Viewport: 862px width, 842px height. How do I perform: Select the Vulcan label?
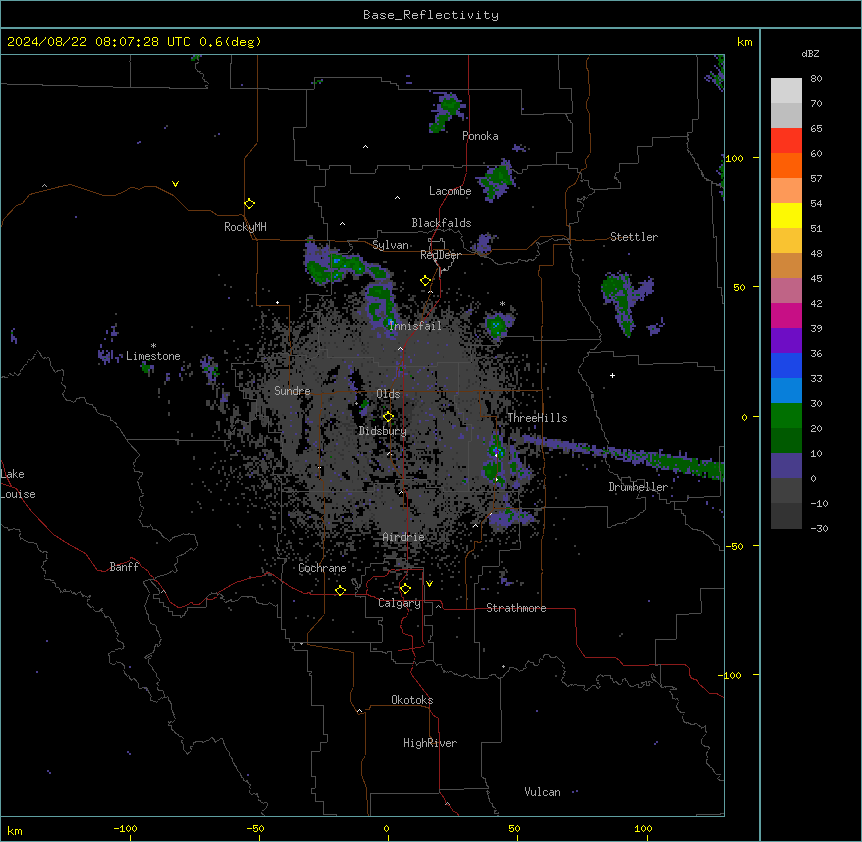pos(543,792)
